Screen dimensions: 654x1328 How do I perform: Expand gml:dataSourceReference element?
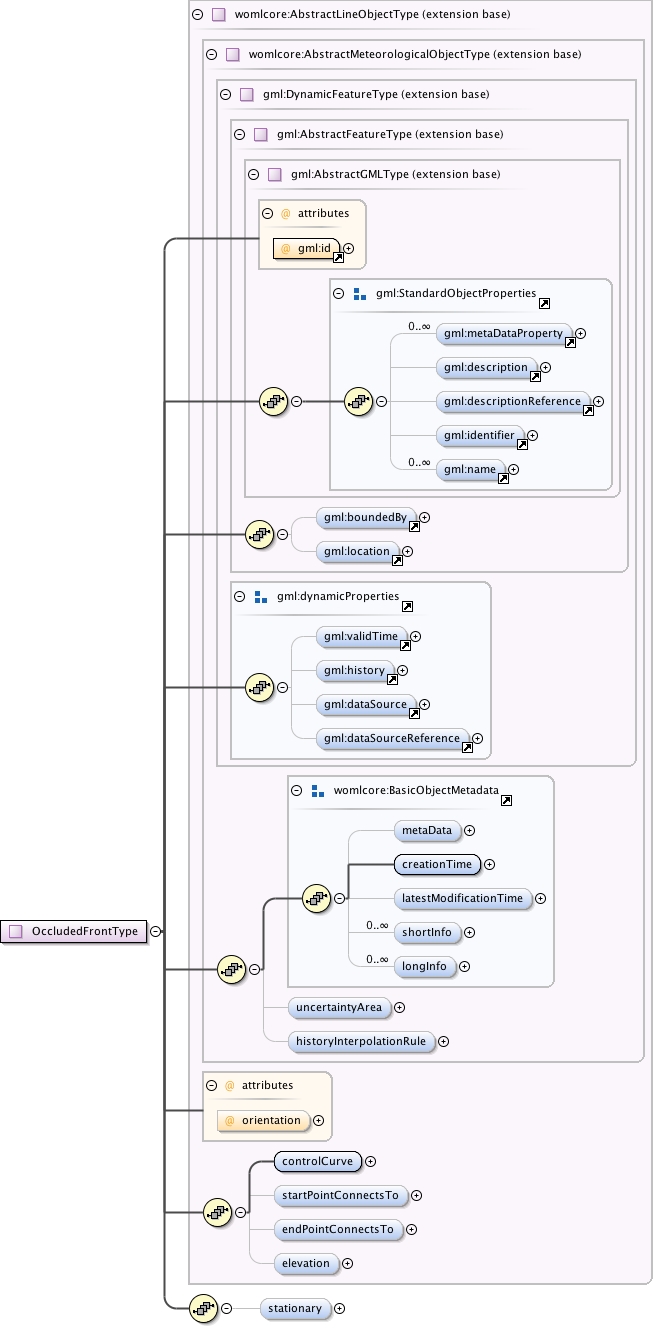tap(477, 739)
